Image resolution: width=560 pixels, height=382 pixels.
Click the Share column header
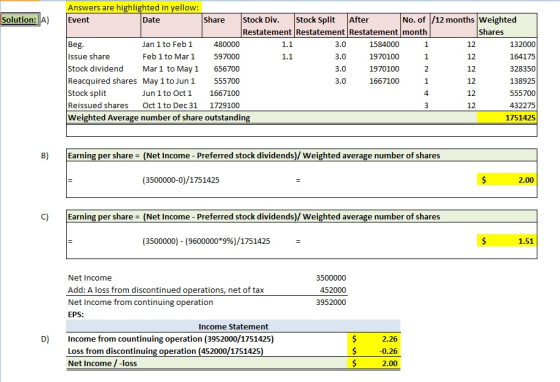[x=221, y=25]
